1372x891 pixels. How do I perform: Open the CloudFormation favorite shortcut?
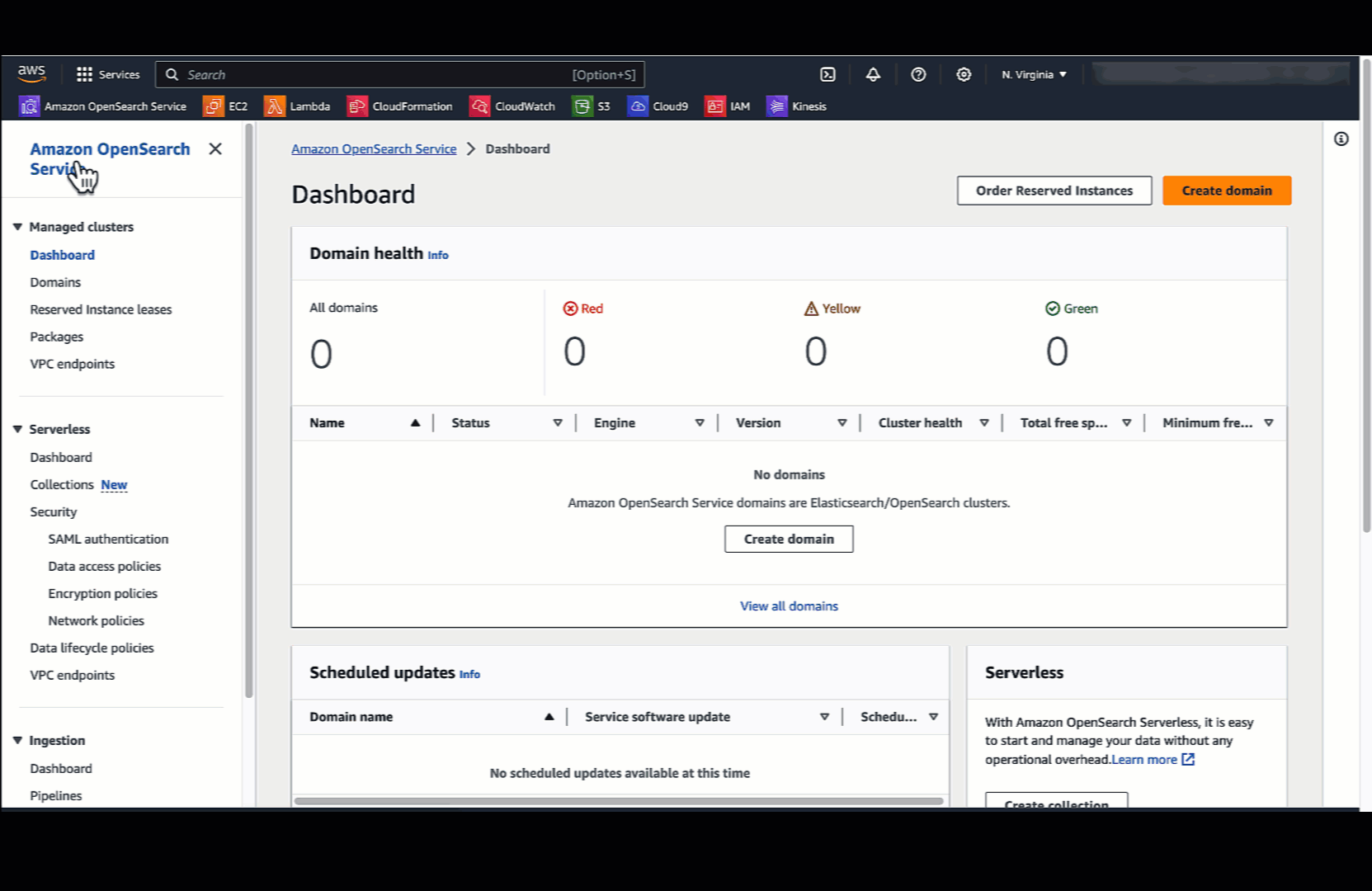pyautogui.click(x=400, y=106)
